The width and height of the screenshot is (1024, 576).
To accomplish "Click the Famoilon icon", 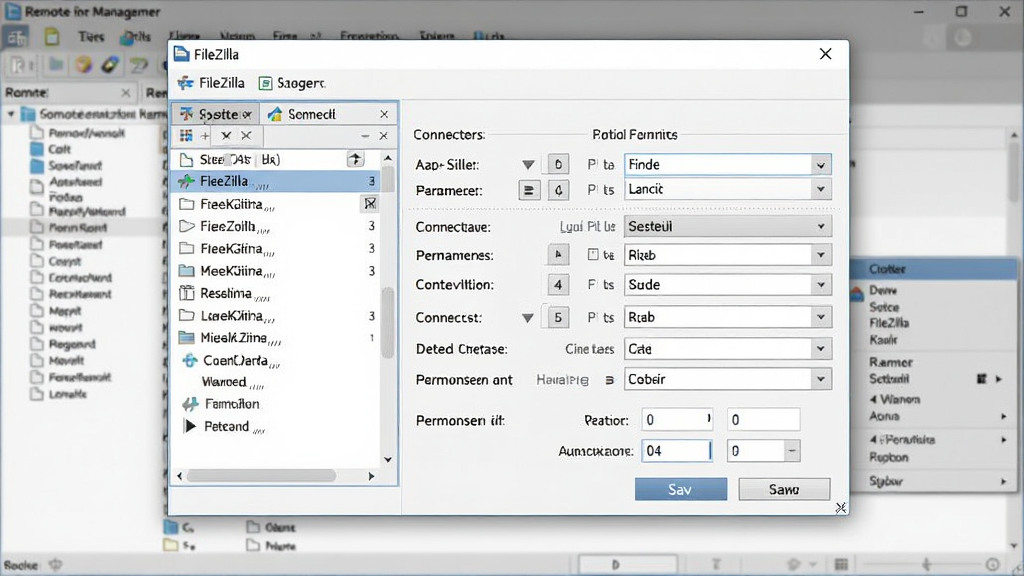I will 189,404.
